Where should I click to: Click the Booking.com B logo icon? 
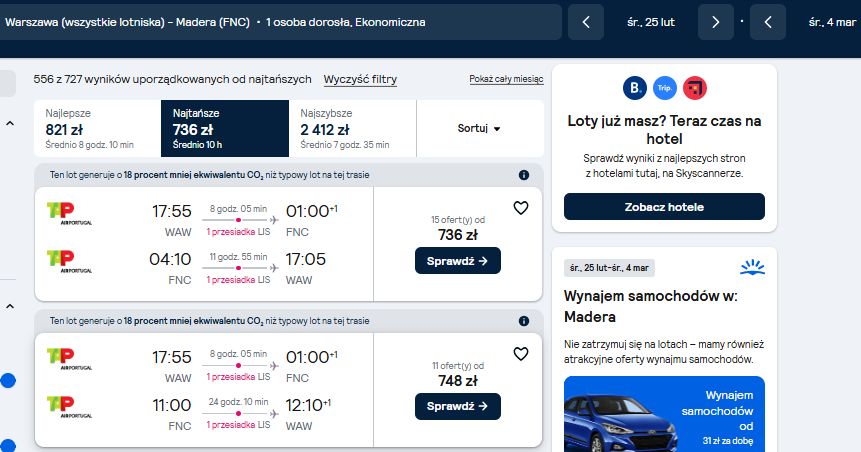(634, 88)
